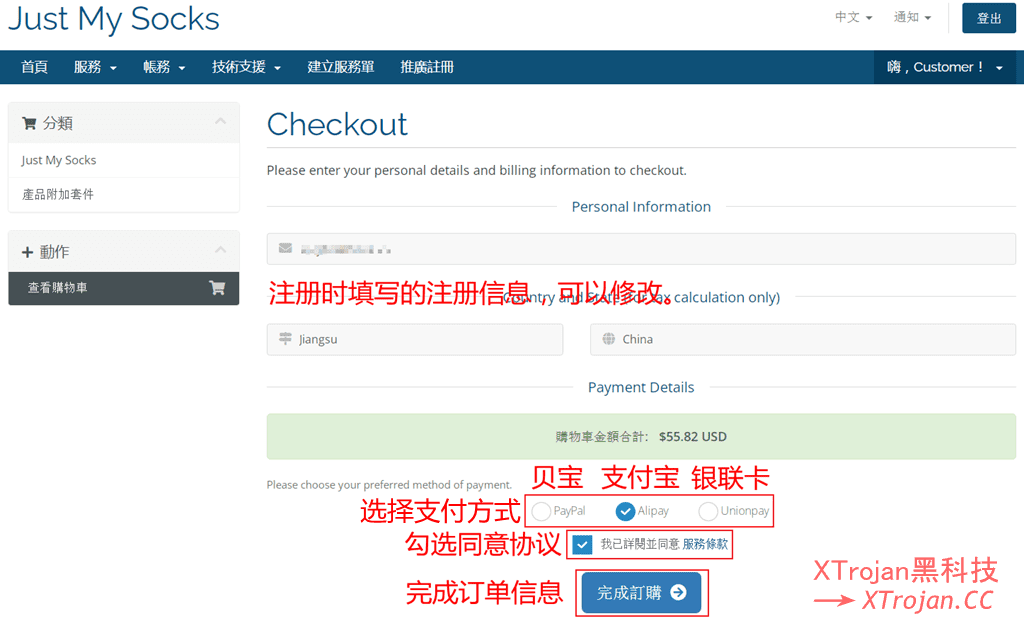Open the 服務條款 terms link

tap(705, 545)
